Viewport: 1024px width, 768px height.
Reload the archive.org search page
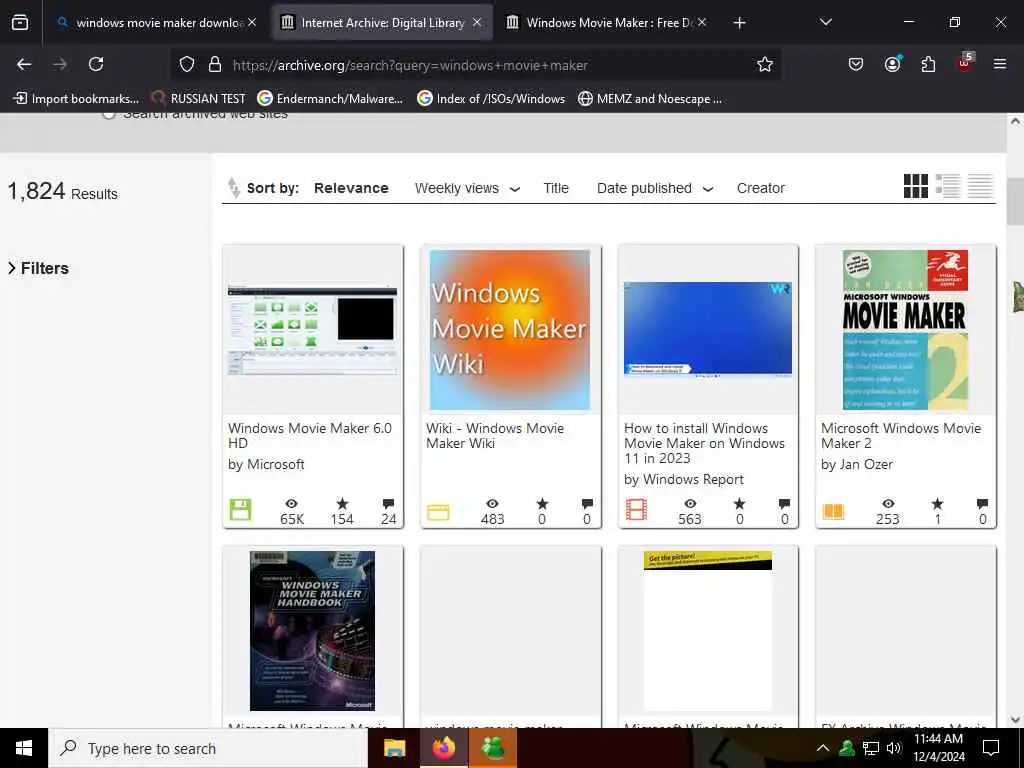pyautogui.click(x=96, y=64)
